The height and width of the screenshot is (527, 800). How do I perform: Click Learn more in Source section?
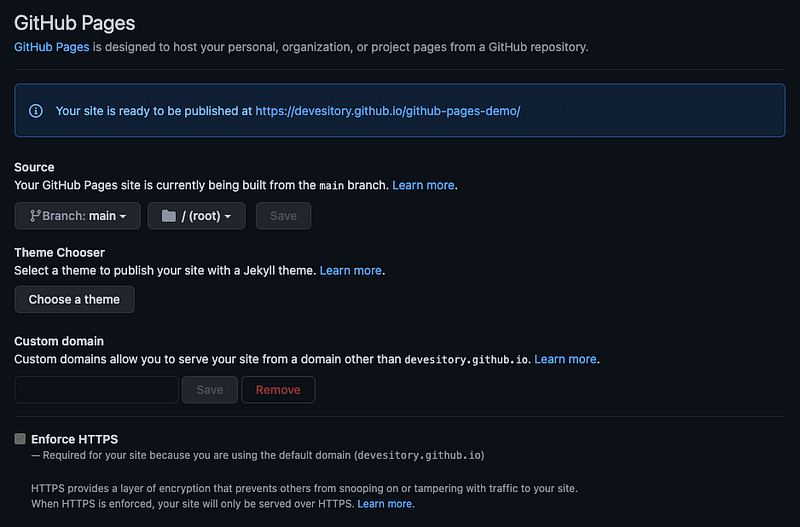pyautogui.click(x=423, y=185)
